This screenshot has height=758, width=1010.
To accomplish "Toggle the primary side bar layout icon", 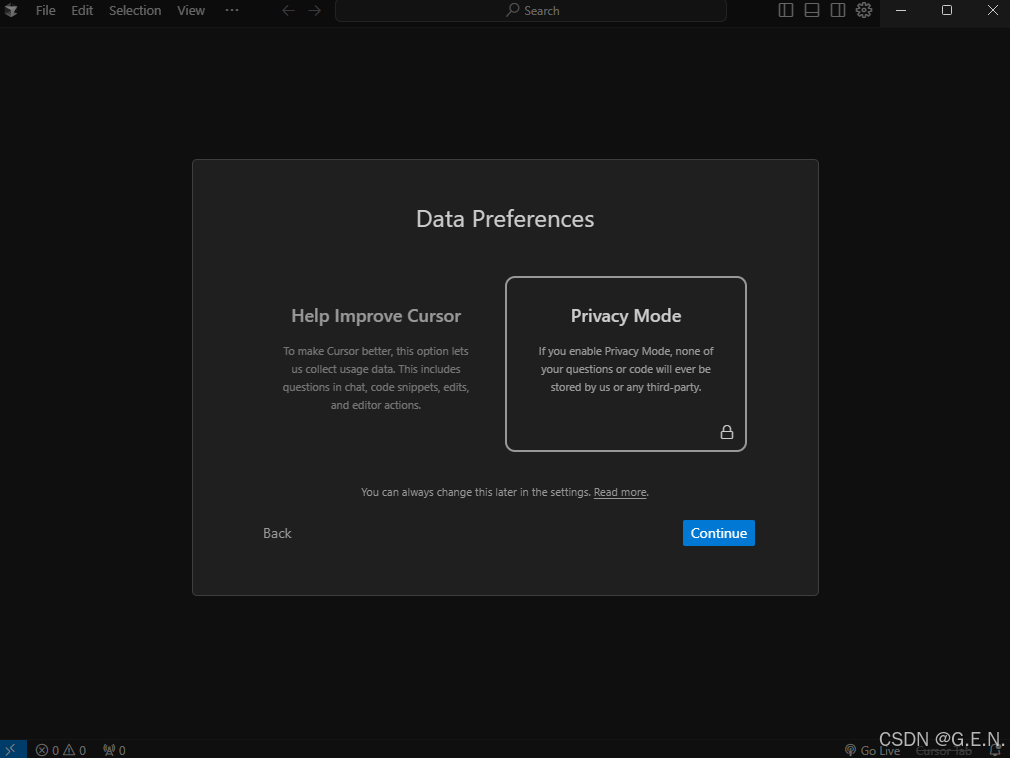I will point(786,10).
